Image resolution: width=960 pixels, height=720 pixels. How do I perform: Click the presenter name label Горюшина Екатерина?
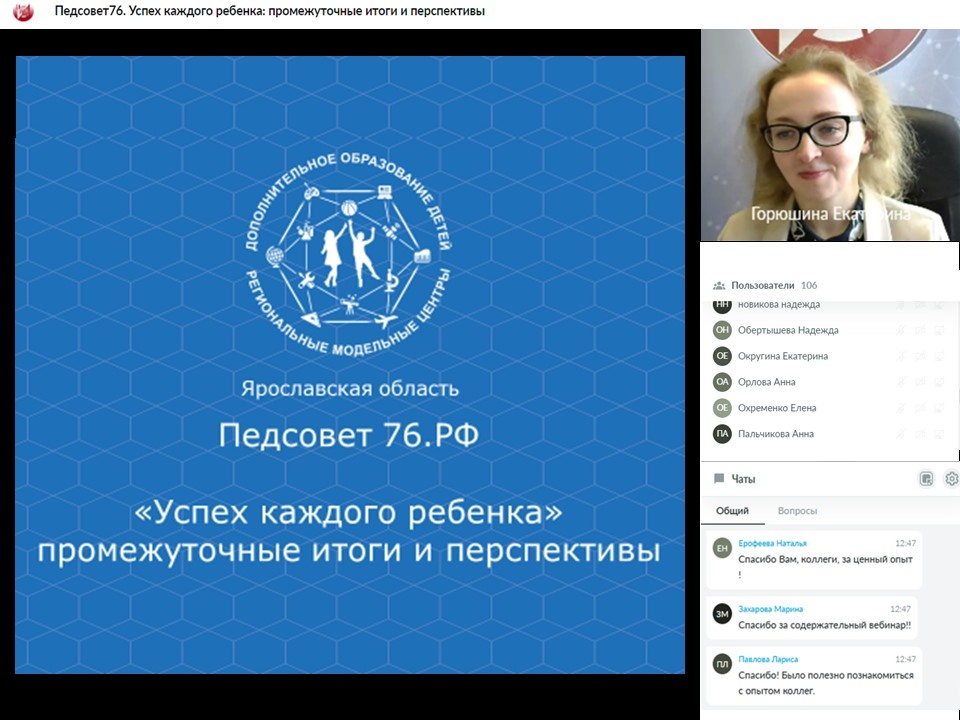click(x=830, y=214)
